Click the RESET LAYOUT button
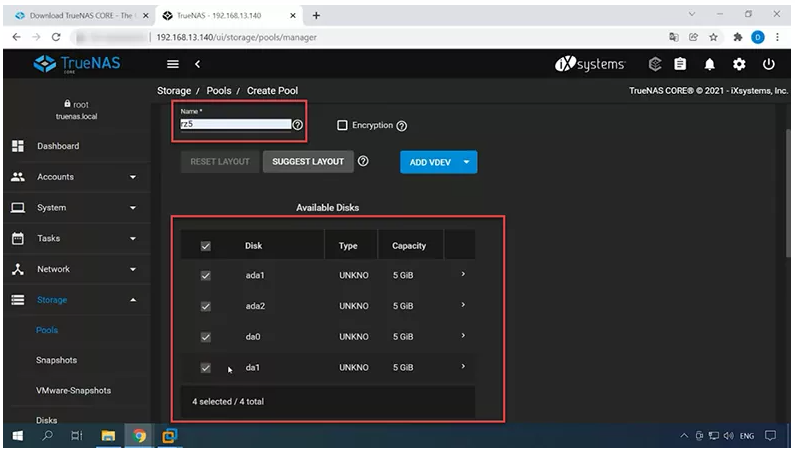Image resolution: width=795 pixels, height=454 pixels. tap(220, 161)
